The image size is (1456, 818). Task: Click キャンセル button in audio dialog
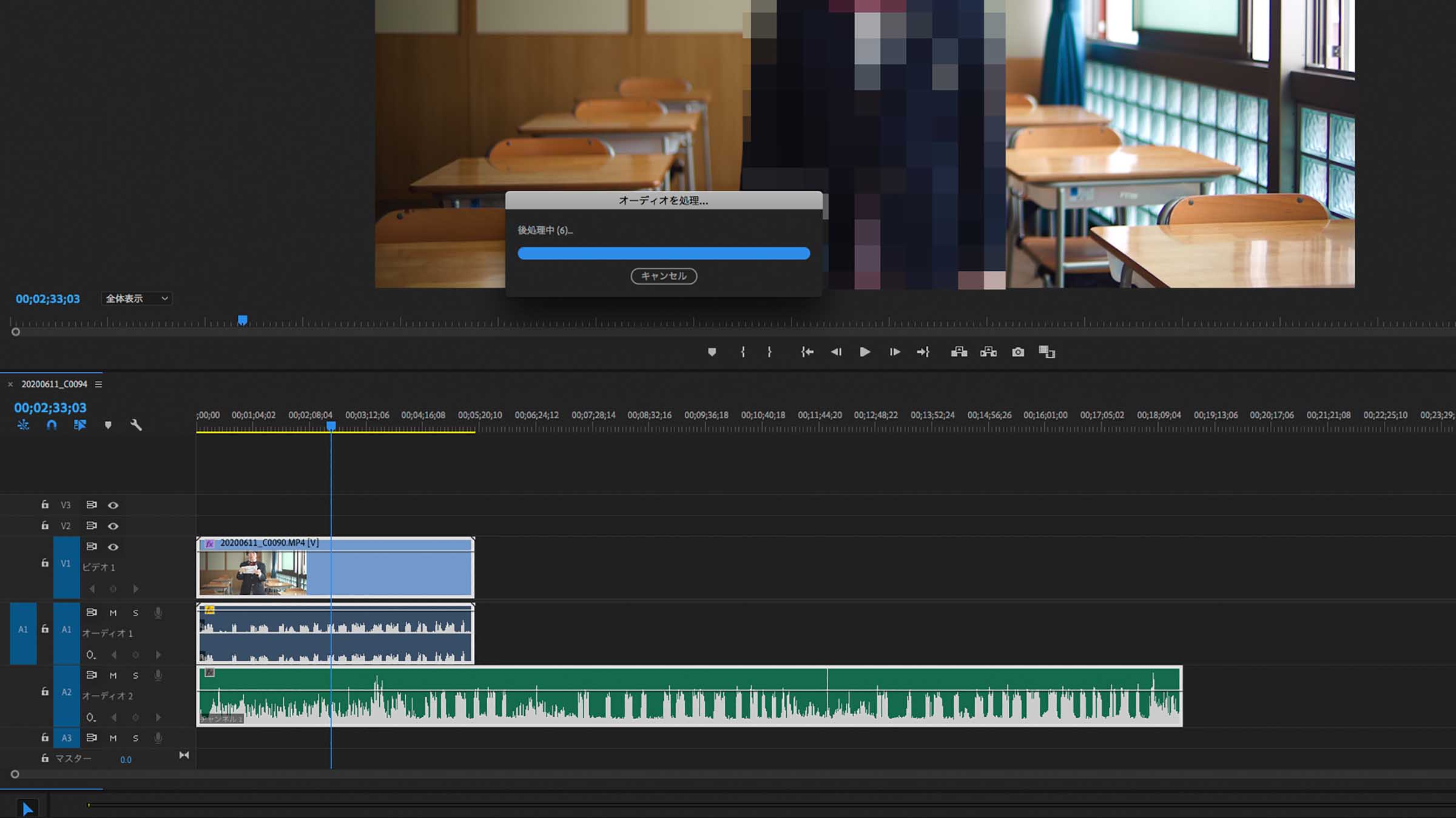(663, 275)
